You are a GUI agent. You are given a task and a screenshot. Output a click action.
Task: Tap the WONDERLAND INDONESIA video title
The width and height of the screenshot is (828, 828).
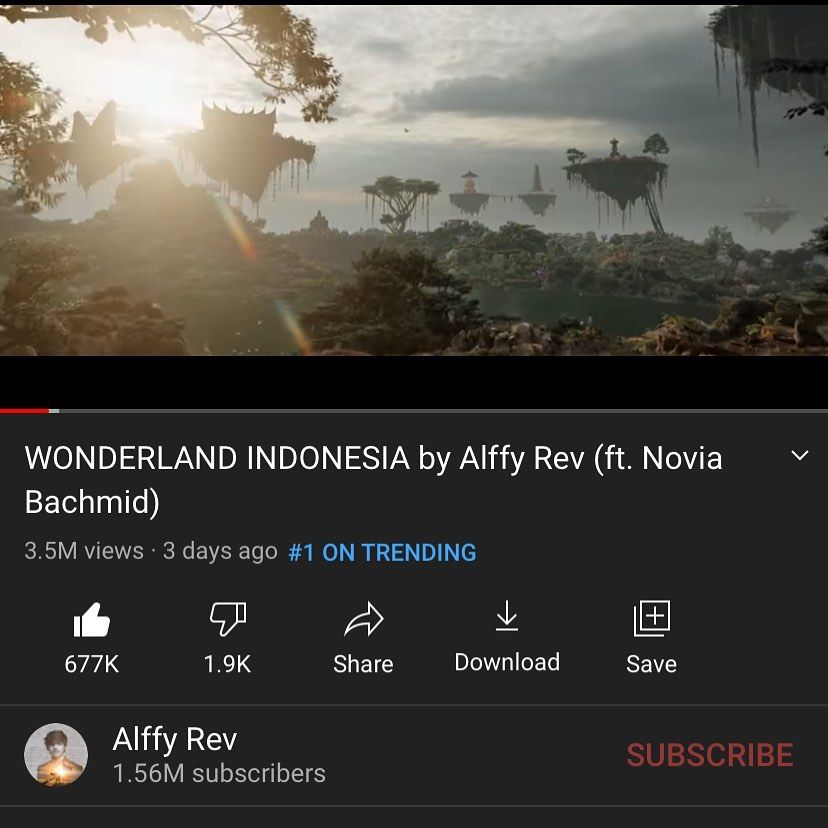pos(373,479)
